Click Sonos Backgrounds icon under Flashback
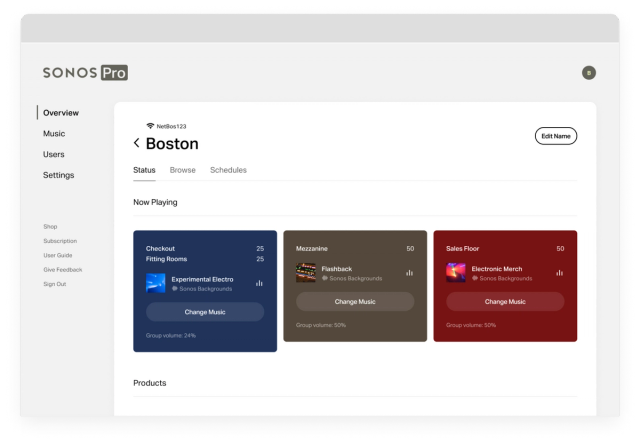Image resolution: width=640 pixels, height=444 pixels. click(325, 278)
